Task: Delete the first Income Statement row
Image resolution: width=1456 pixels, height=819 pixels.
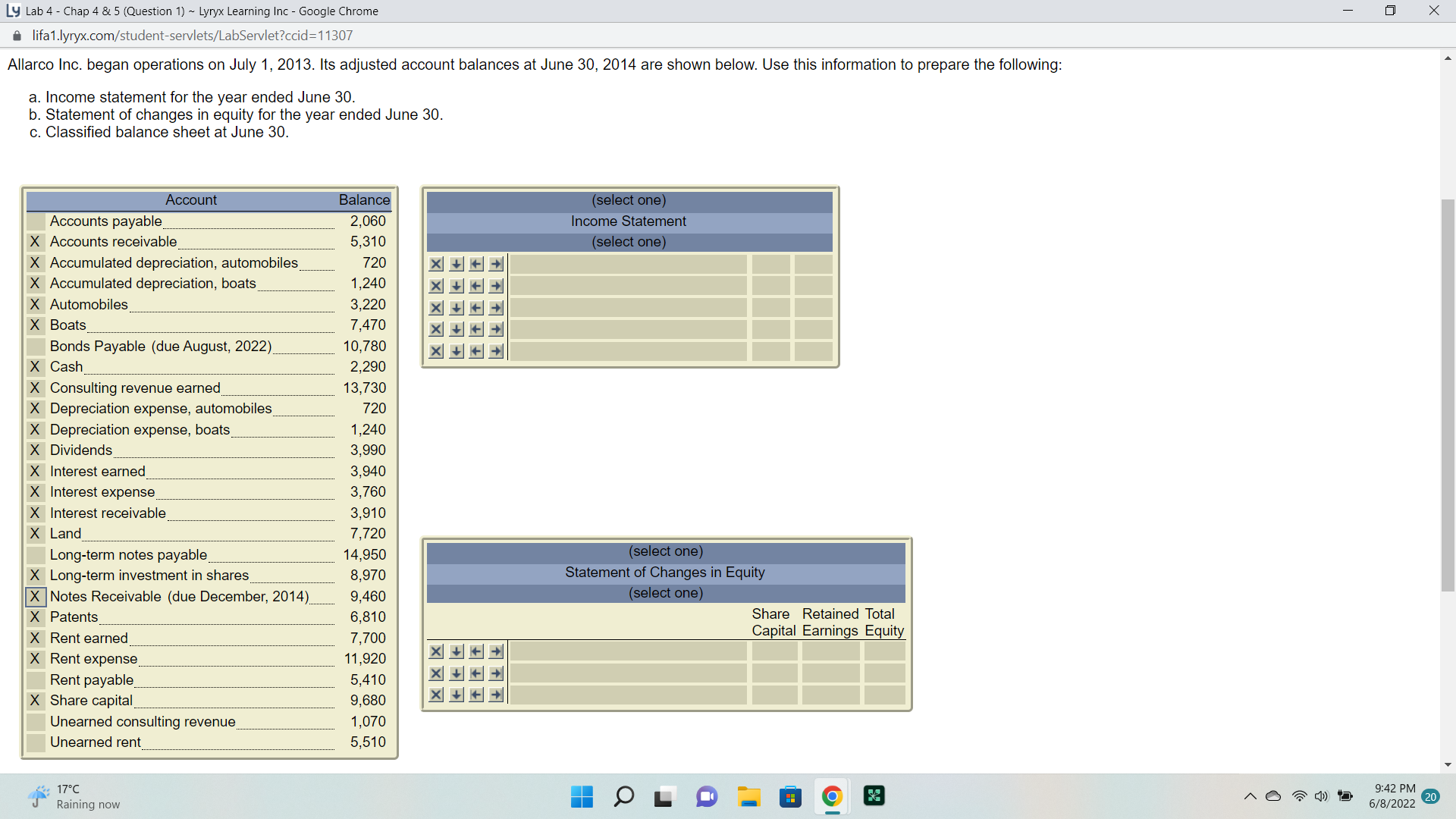Action: pyautogui.click(x=436, y=264)
